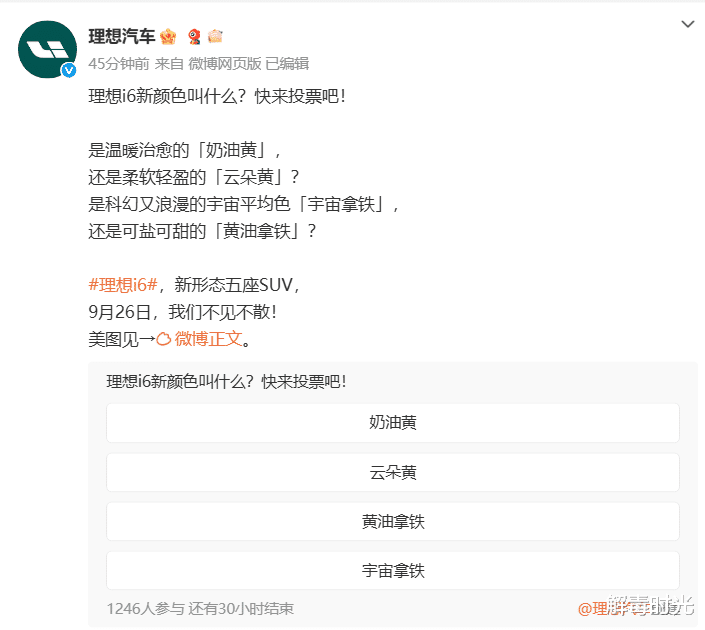Viewport: 705px width, 630px height.
Task: Click the line 还是可盐可甜的「黄油拿铁」
Action: [202, 231]
